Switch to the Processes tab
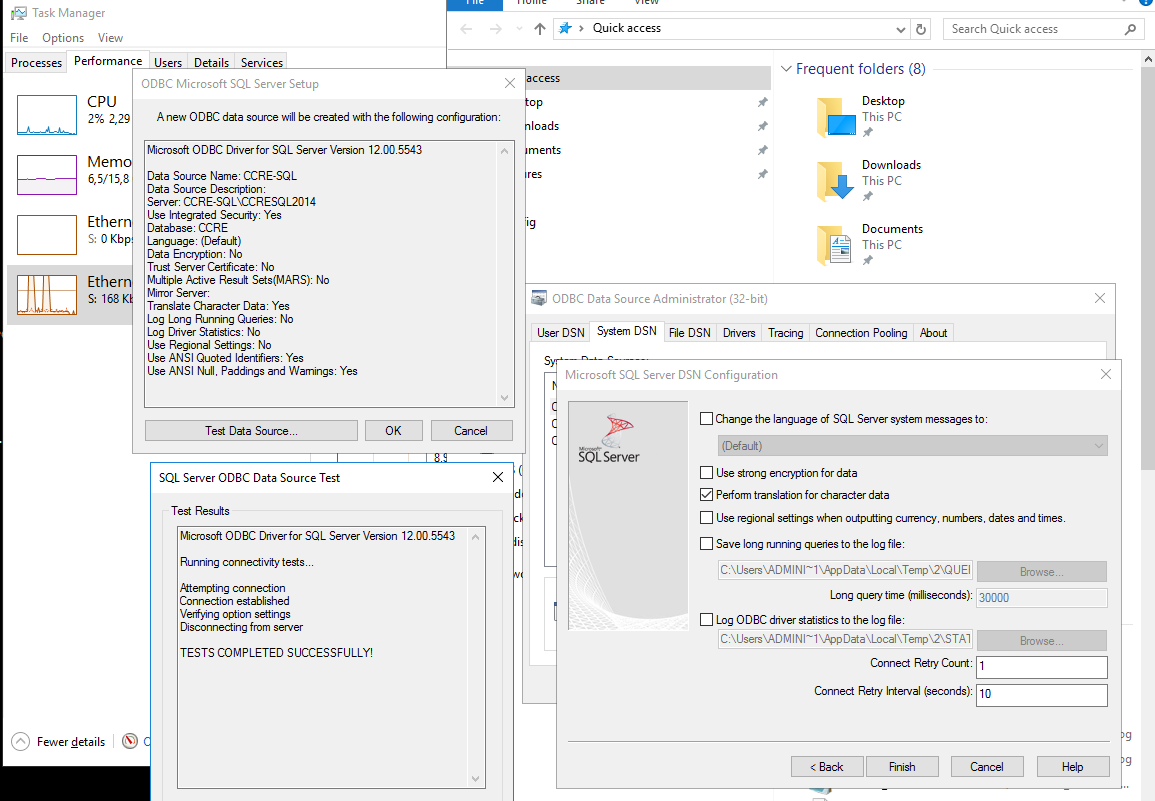 [36, 63]
